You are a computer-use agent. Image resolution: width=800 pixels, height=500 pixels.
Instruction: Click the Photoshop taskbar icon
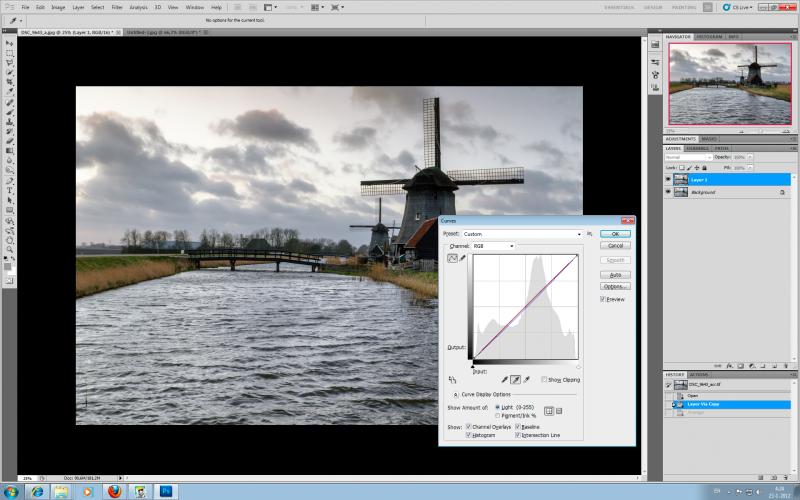(x=166, y=491)
